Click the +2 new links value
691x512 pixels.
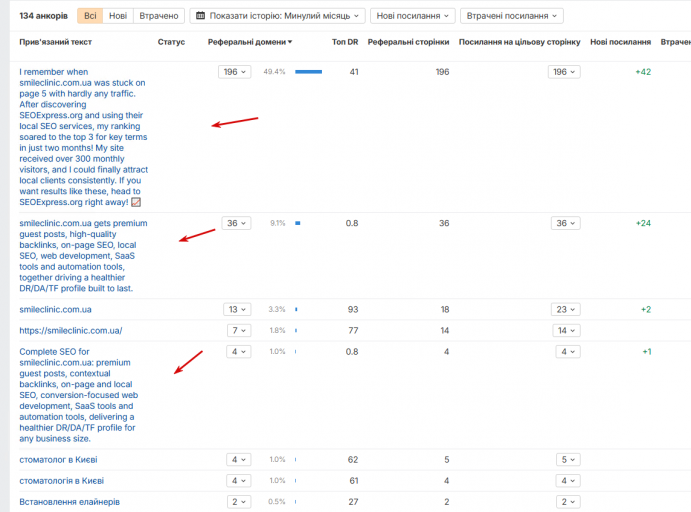pos(646,309)
